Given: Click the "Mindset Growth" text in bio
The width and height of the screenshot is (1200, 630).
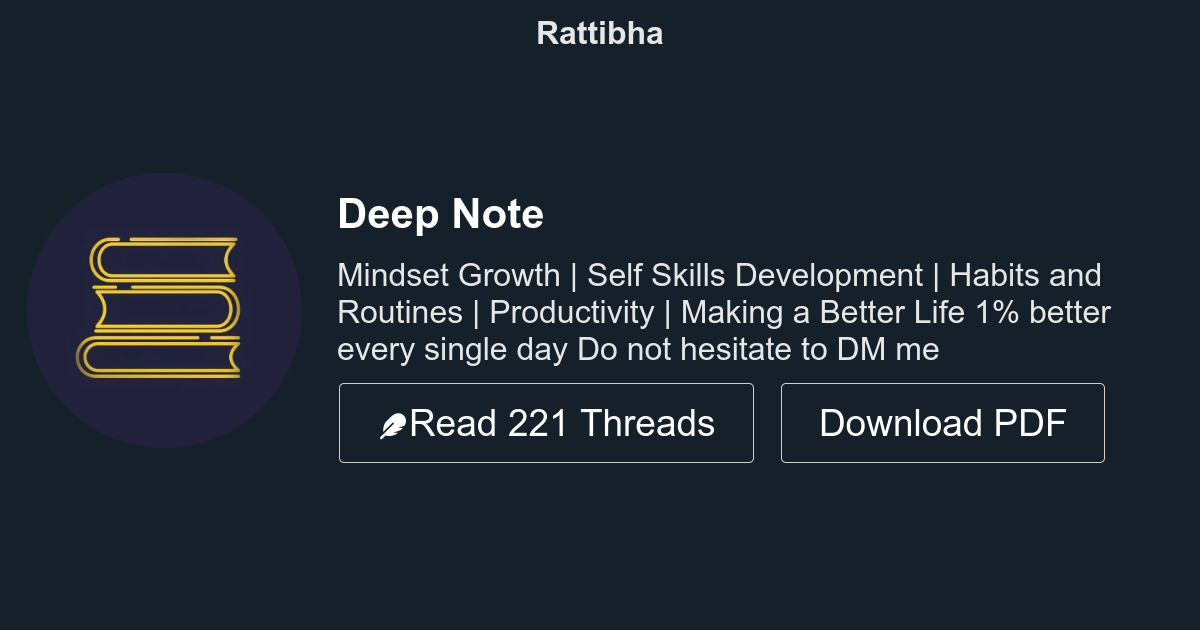Looking at the screenshot, I should 449,275.
